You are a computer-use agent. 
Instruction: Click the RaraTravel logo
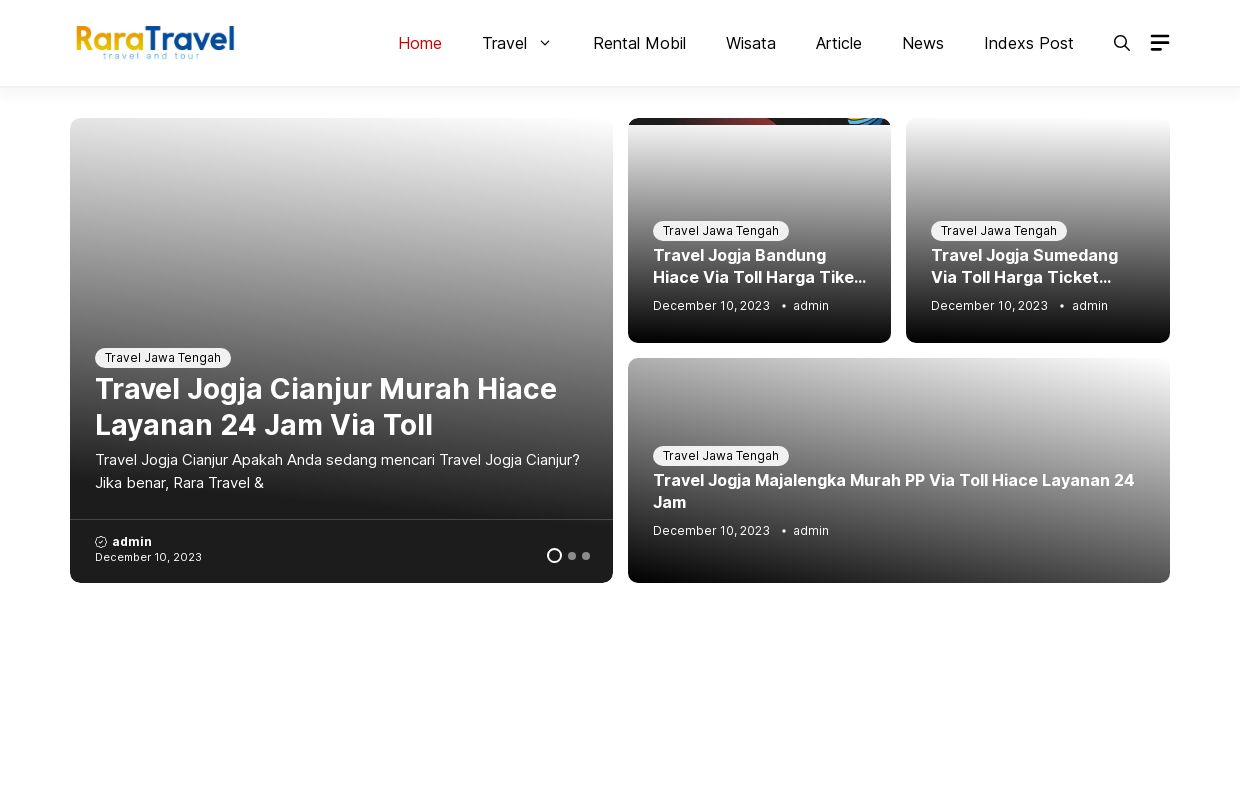(x=155, y=43)
